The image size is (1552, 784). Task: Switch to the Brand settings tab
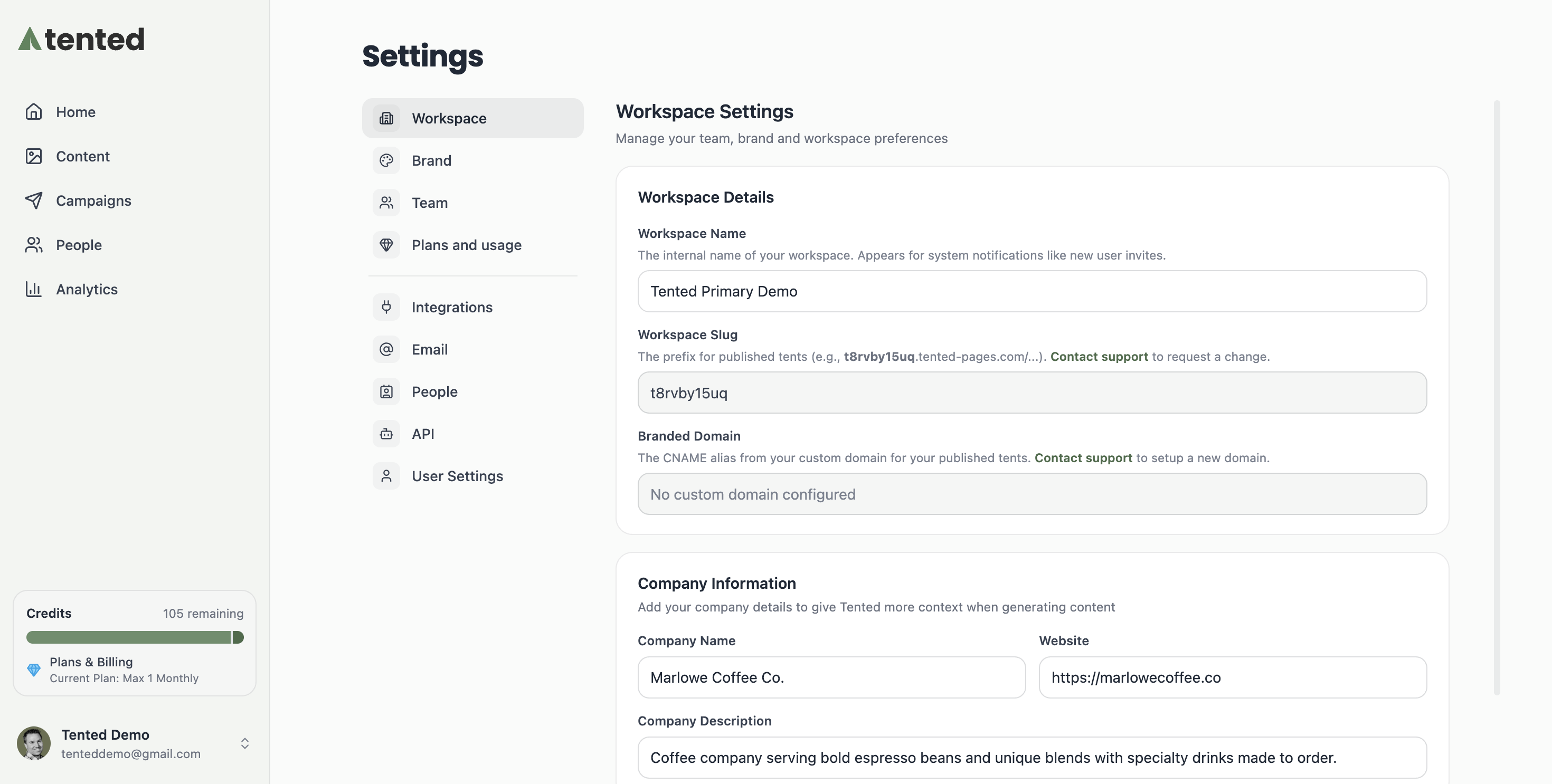pyautogui.click(x=472, y=160)
